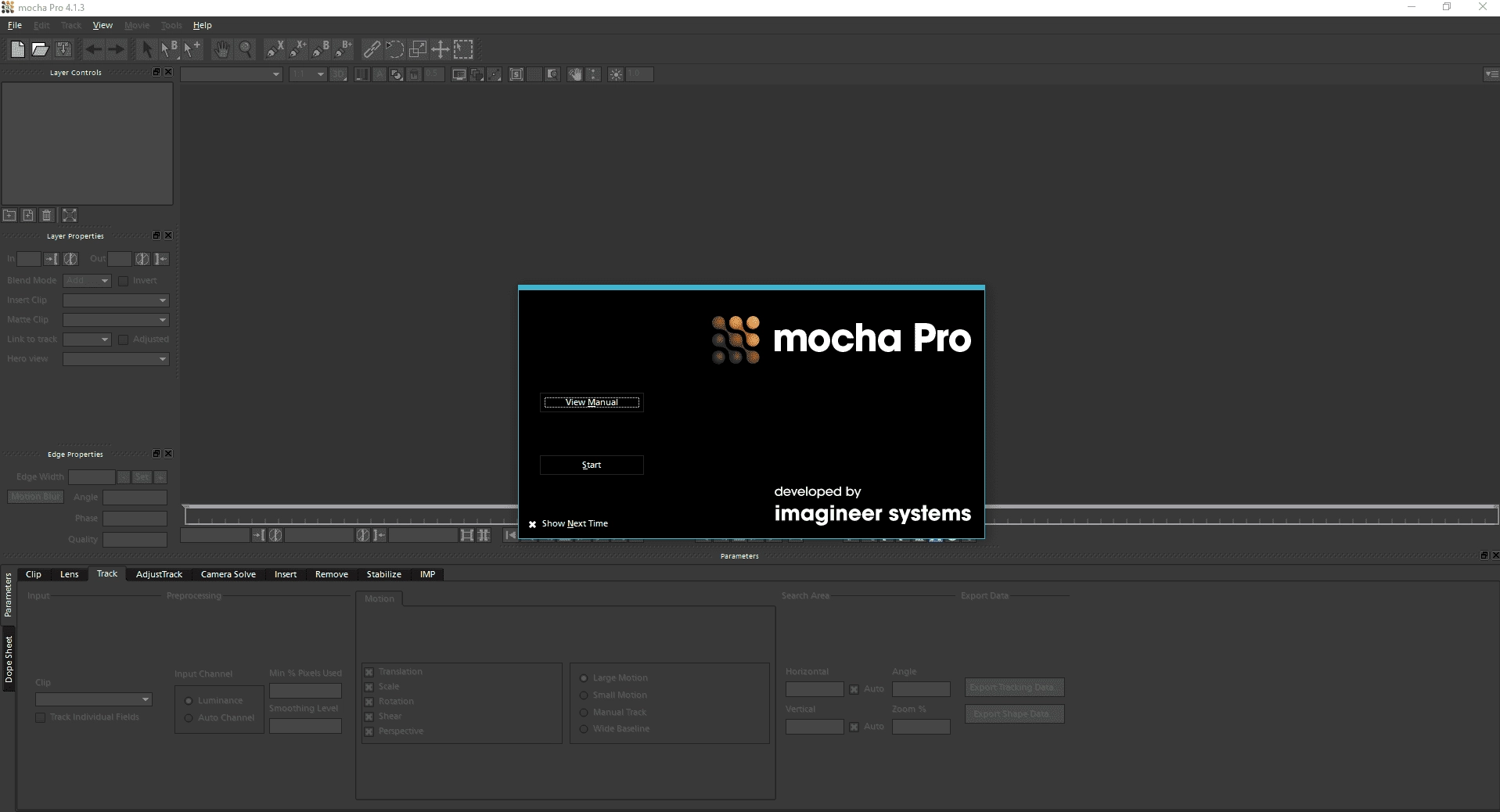Click the delete layer trash icon
Viewport: 1500px width, 812px height.
coord(47,215)
